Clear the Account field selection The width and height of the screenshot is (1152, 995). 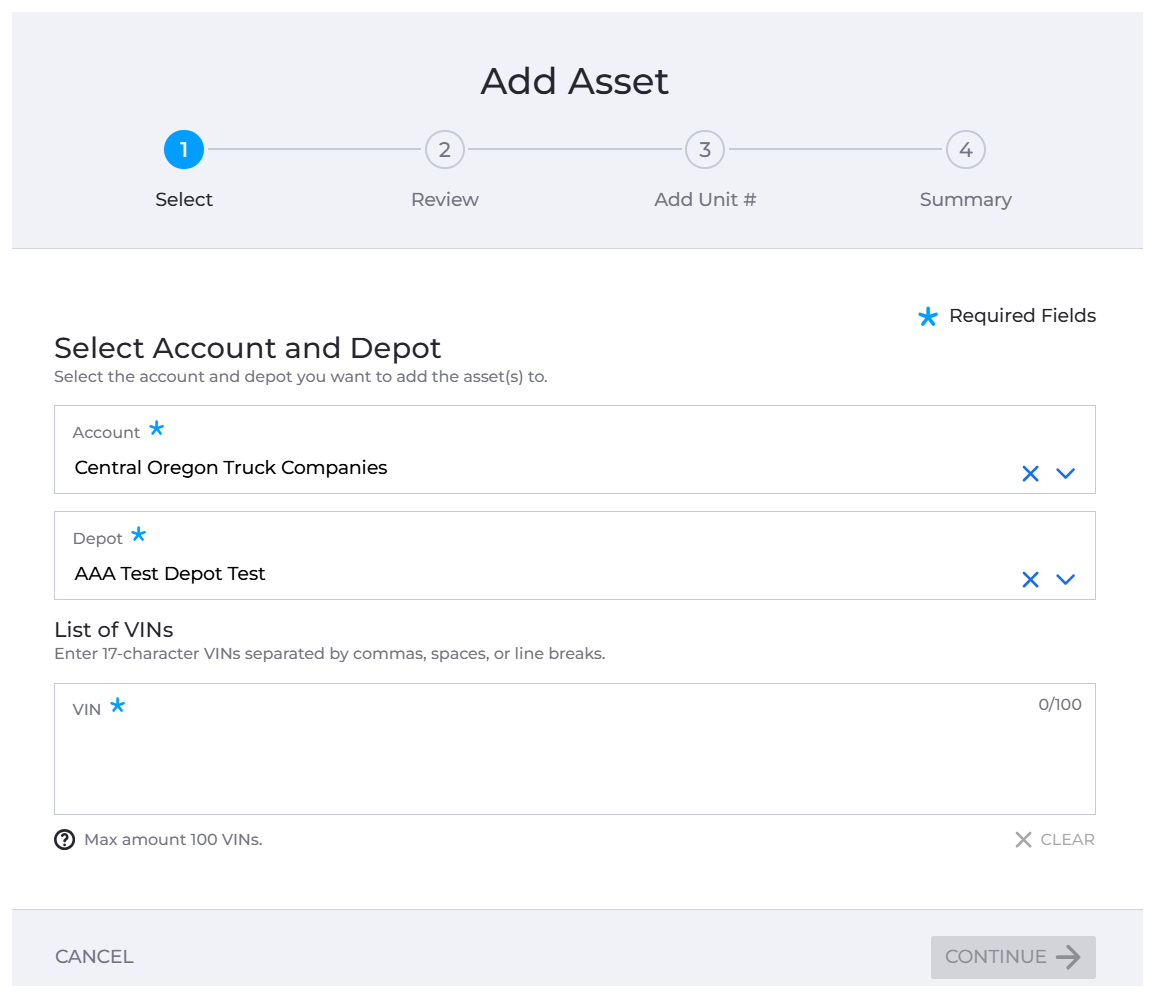(x=1030, y=474)
